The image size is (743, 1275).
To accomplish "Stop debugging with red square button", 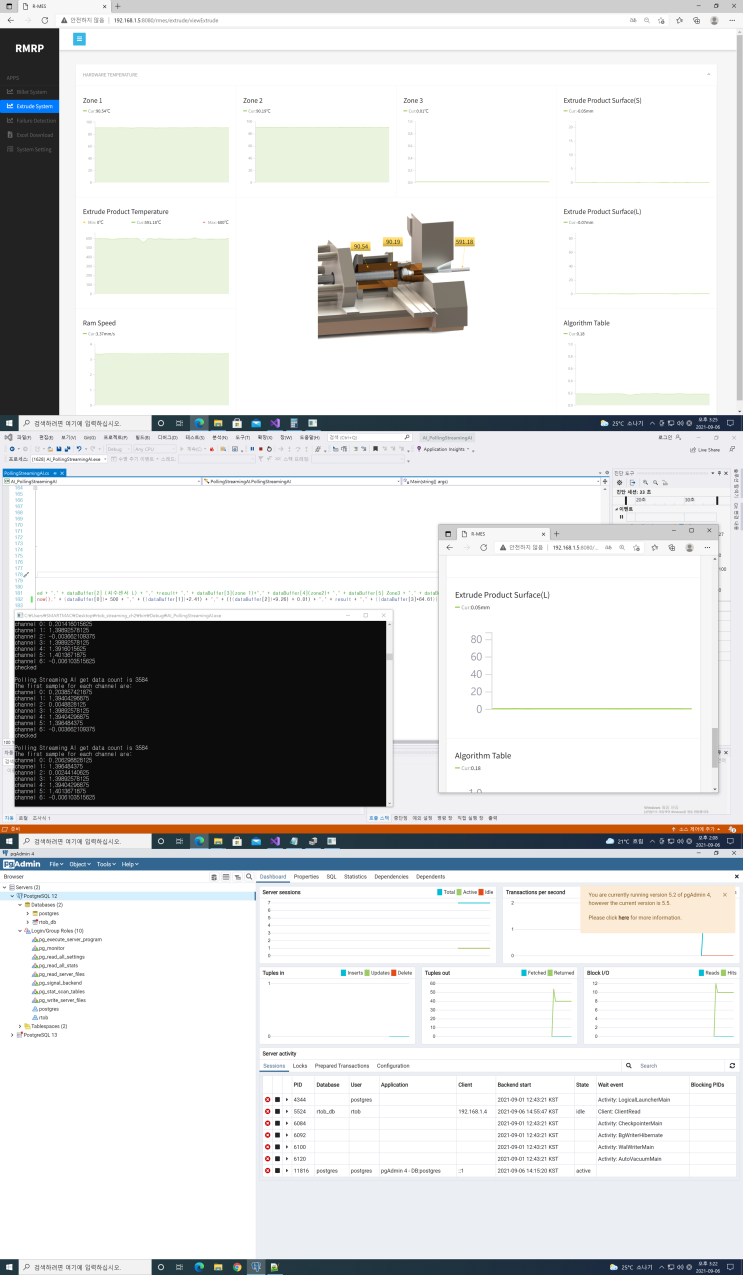I will 261,450.
